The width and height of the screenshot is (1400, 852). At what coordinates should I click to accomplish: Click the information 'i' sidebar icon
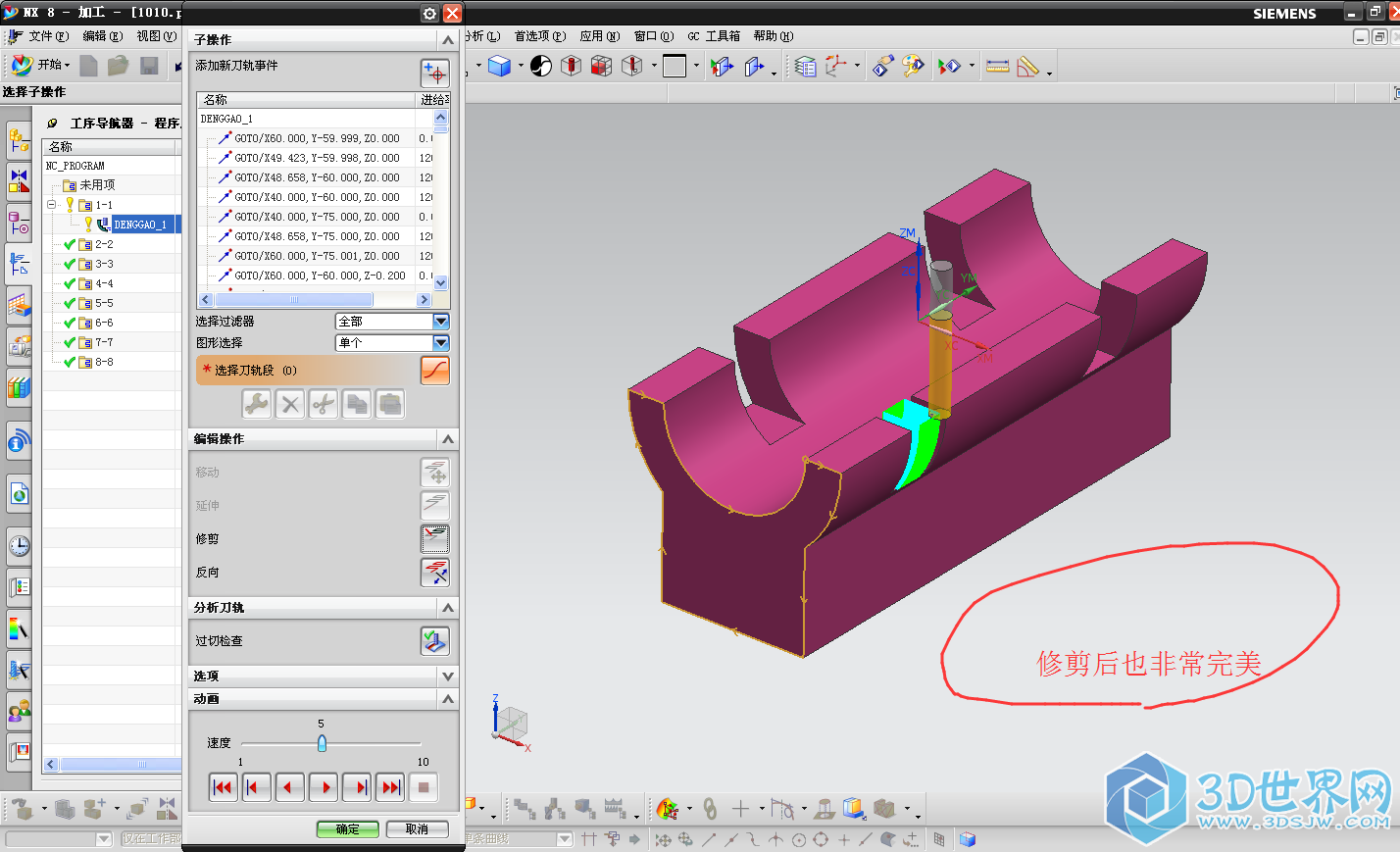[19, 443]
